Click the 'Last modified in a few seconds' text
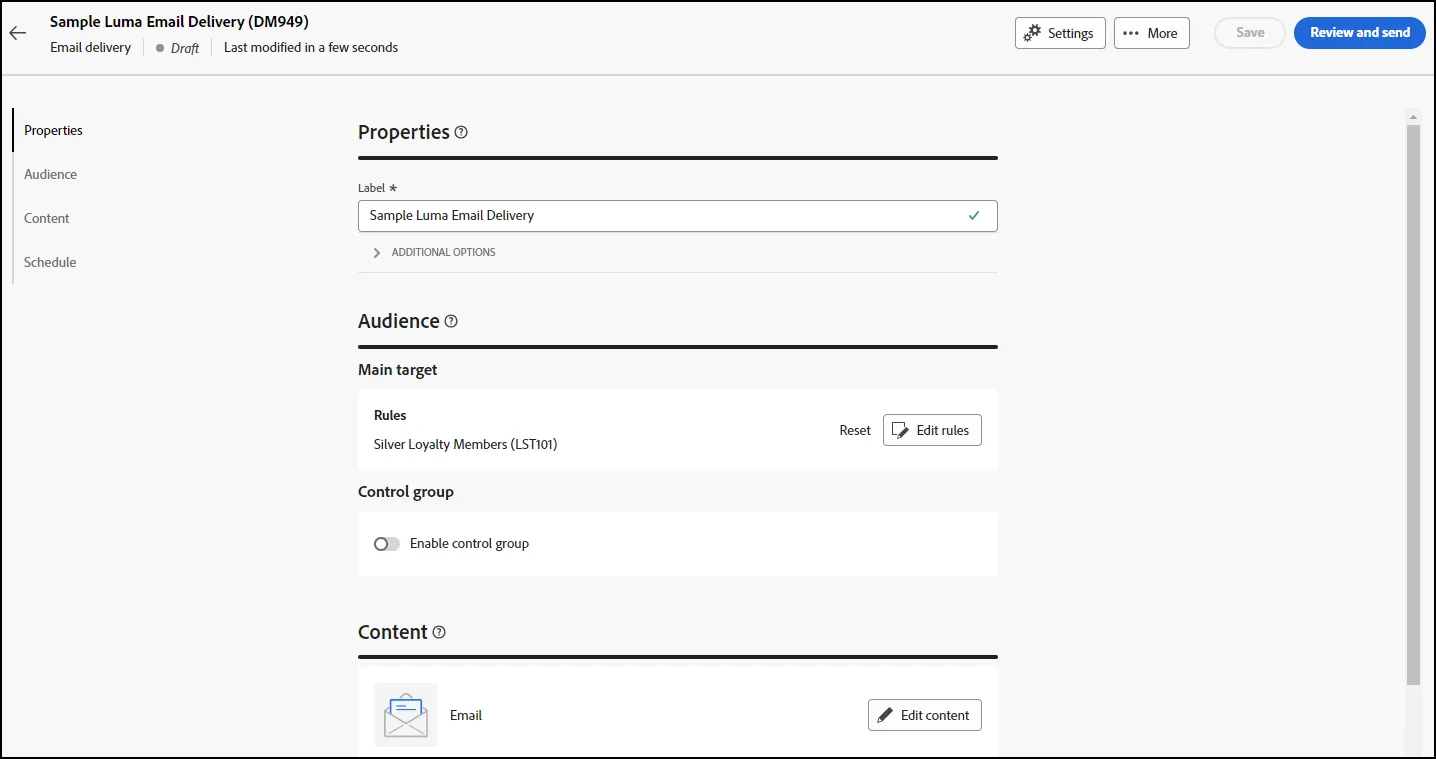The image size is (1436, 759). coord(311,47)
